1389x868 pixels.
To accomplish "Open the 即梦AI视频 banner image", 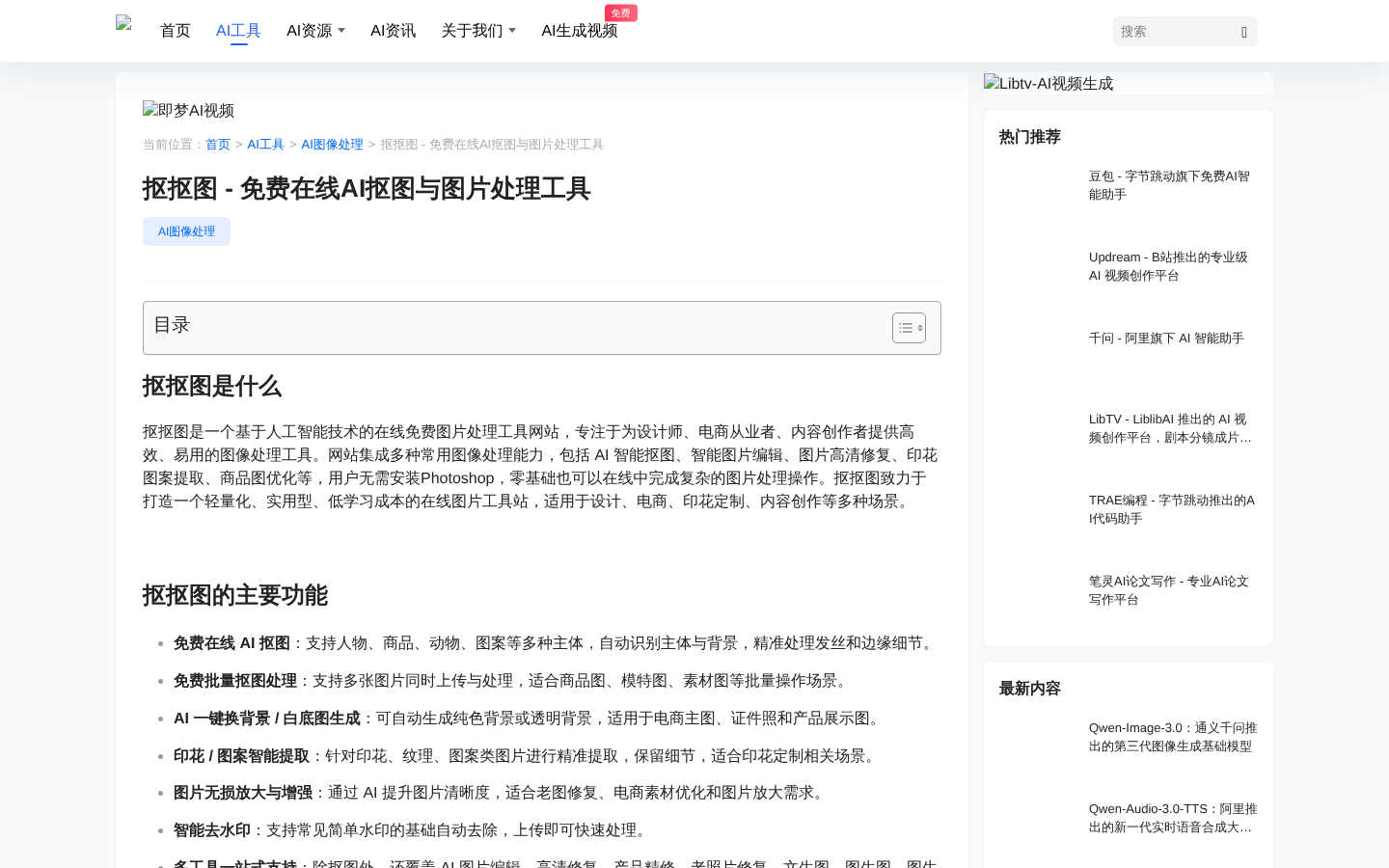I will pyautogui.click(x=188, y=110).
